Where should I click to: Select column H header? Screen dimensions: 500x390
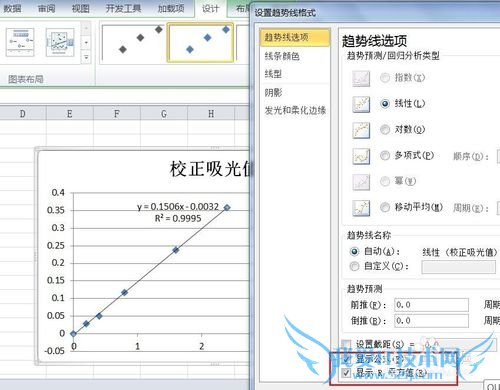tap(211, 114)
